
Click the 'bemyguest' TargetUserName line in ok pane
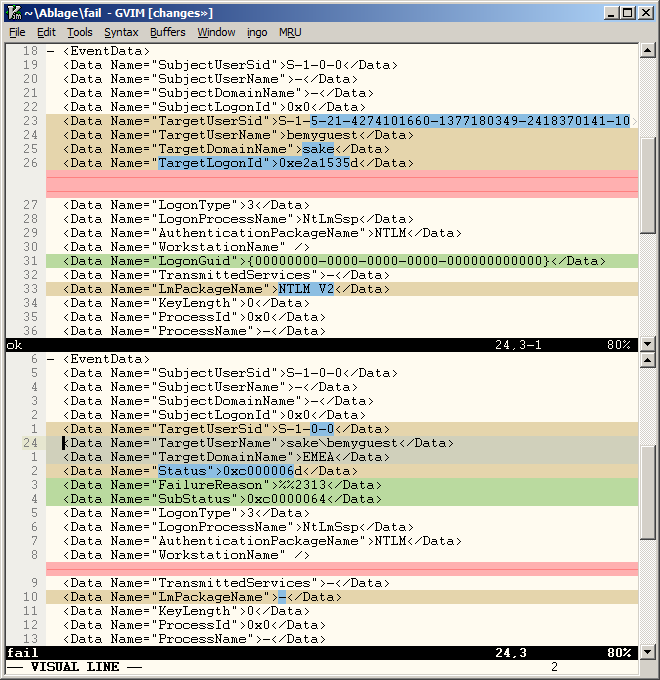coord(342,135)
